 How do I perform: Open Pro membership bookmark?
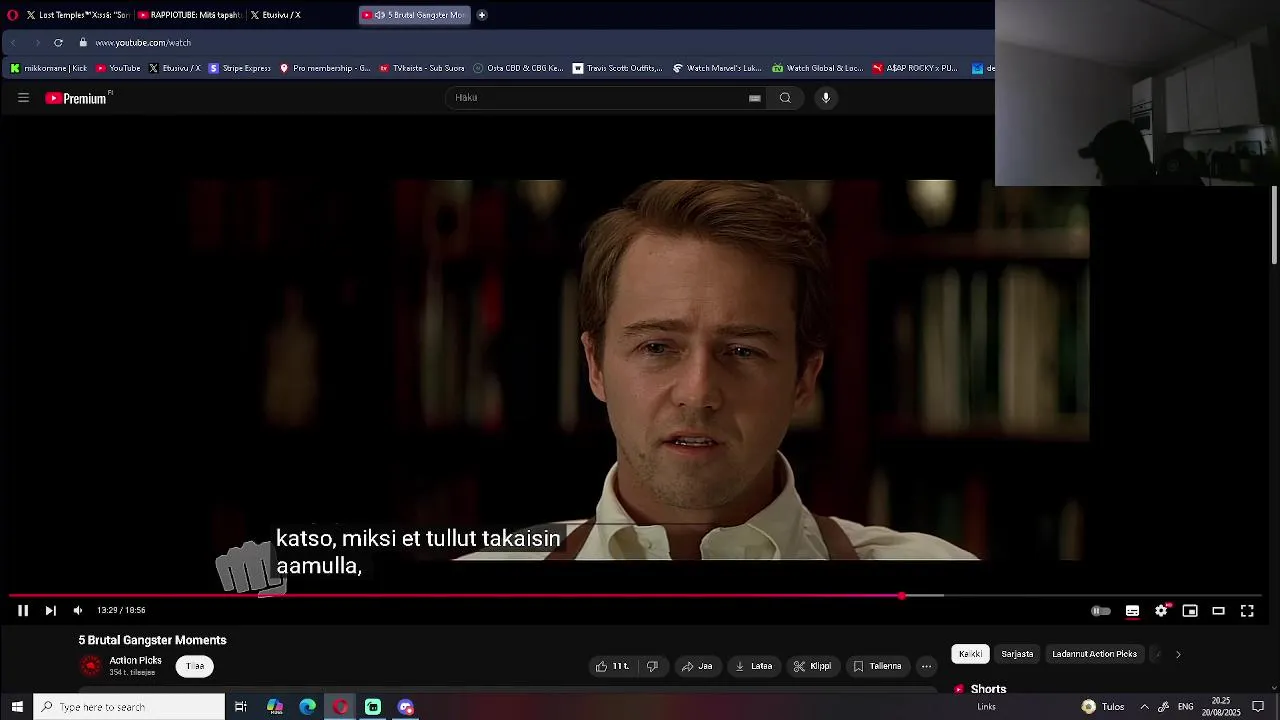tap(325, 68)
